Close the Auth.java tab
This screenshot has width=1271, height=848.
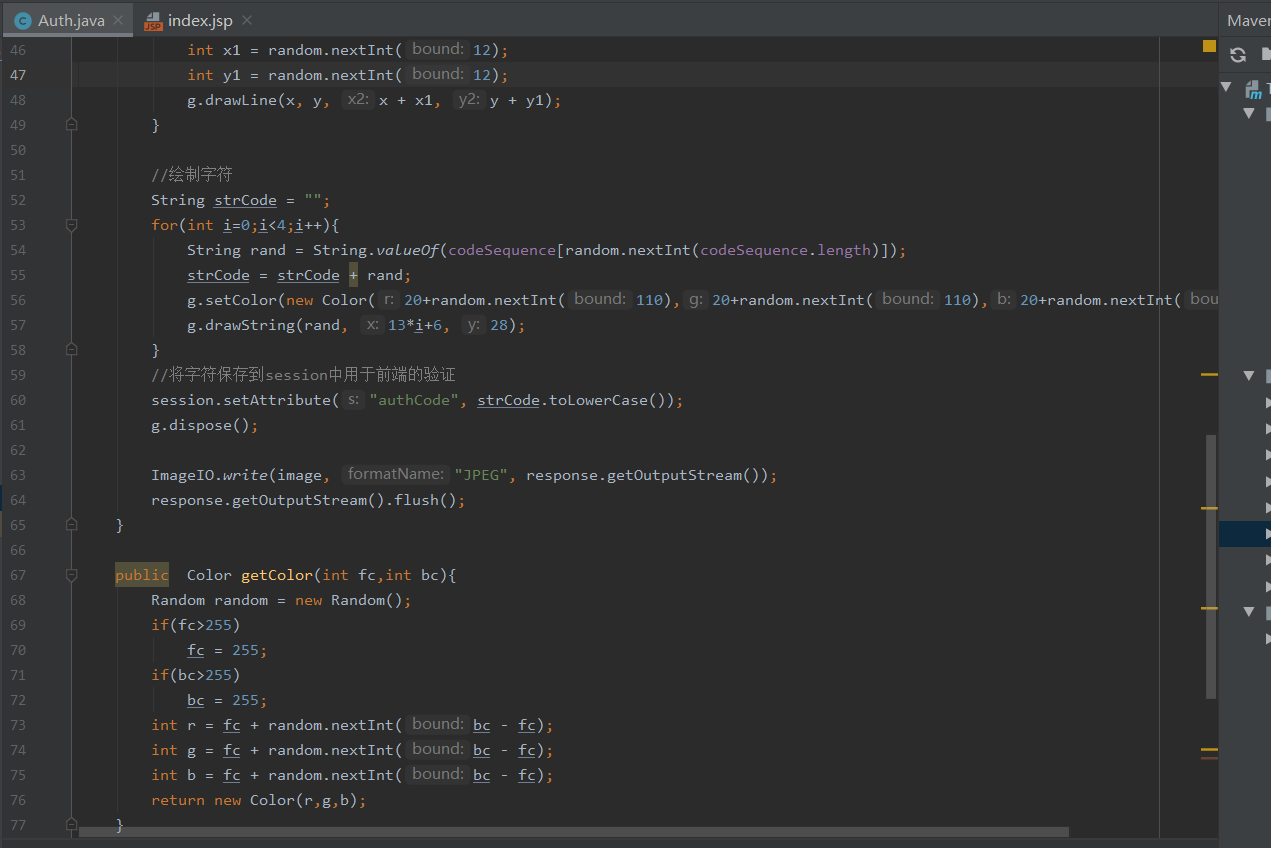[119, 20]
